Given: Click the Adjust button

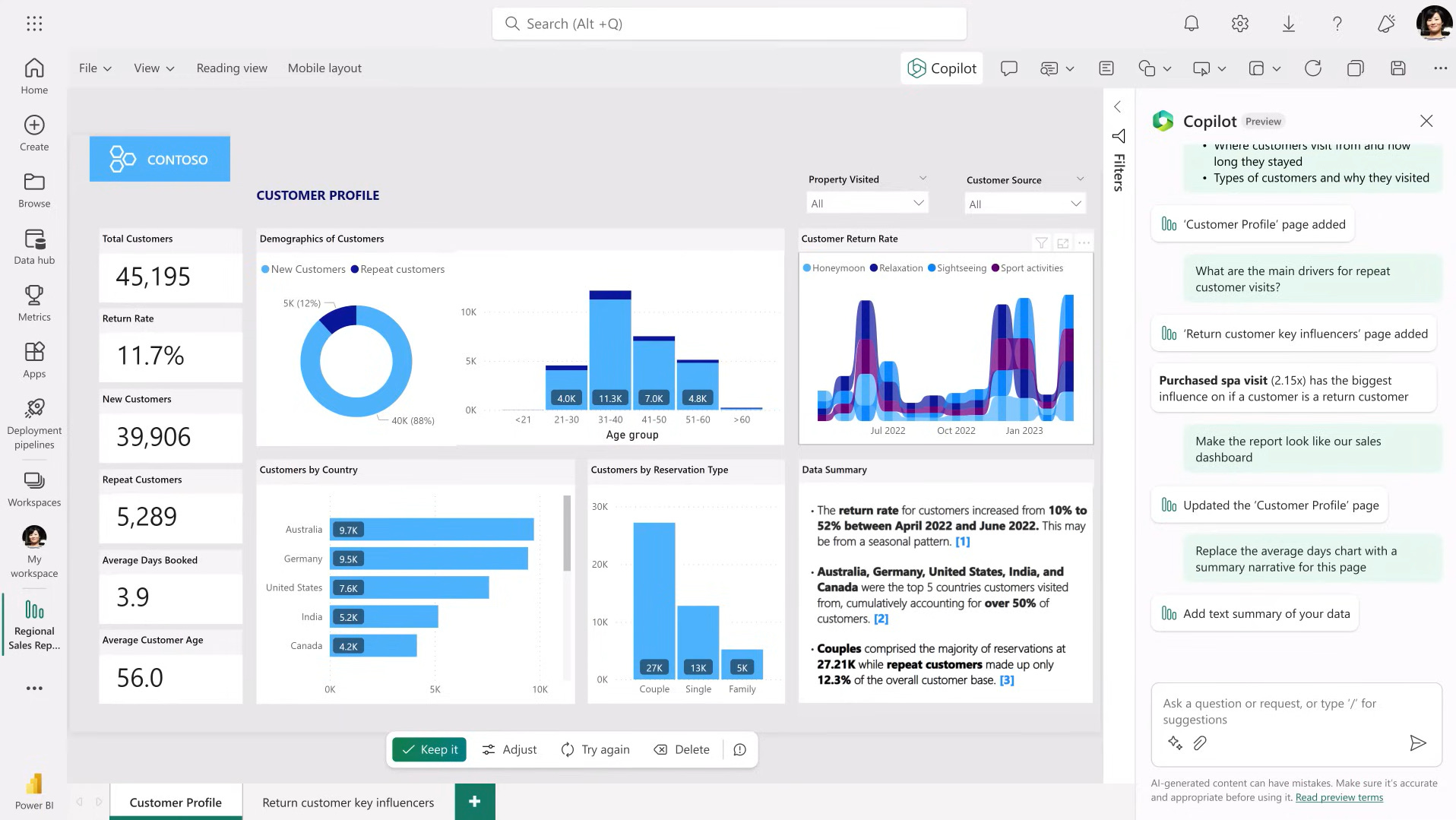Looking at the screenshot, I should pos(509,749).
